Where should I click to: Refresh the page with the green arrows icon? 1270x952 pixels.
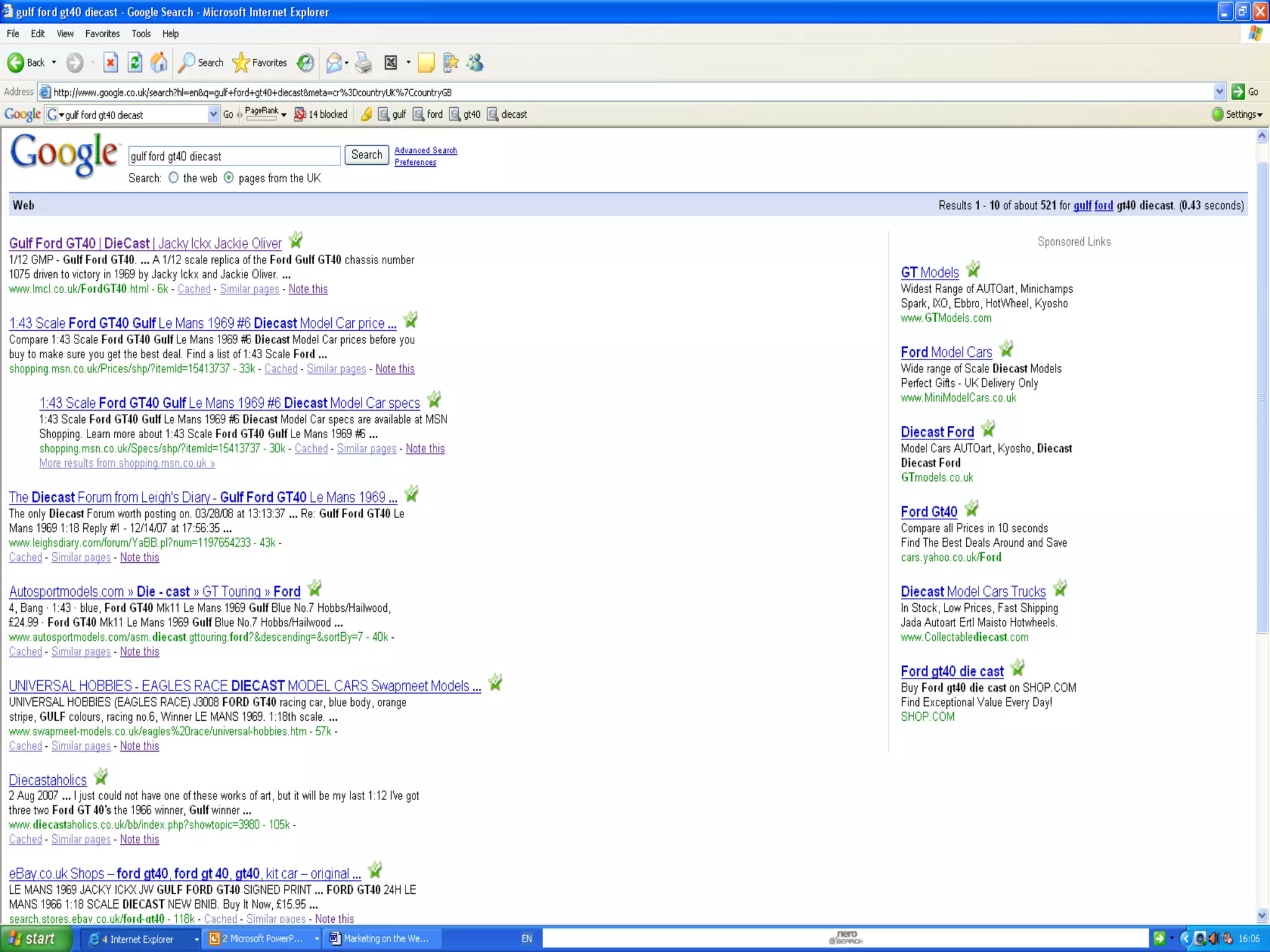tap(135, 63)
